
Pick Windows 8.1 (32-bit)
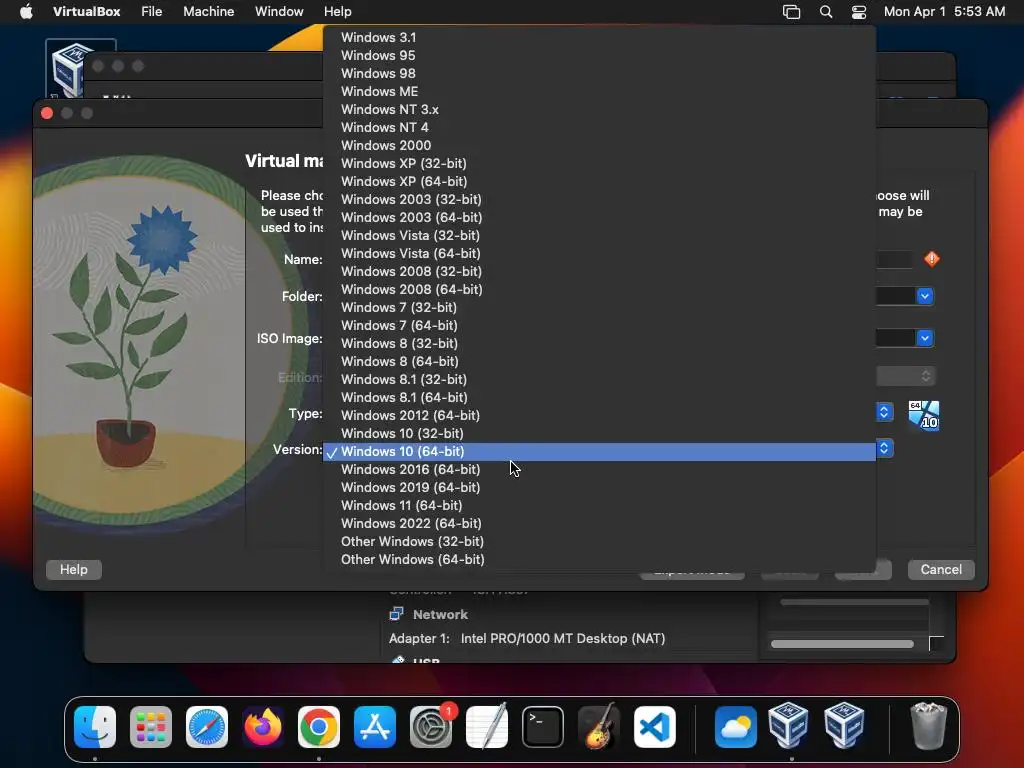[x=599, y=379]
